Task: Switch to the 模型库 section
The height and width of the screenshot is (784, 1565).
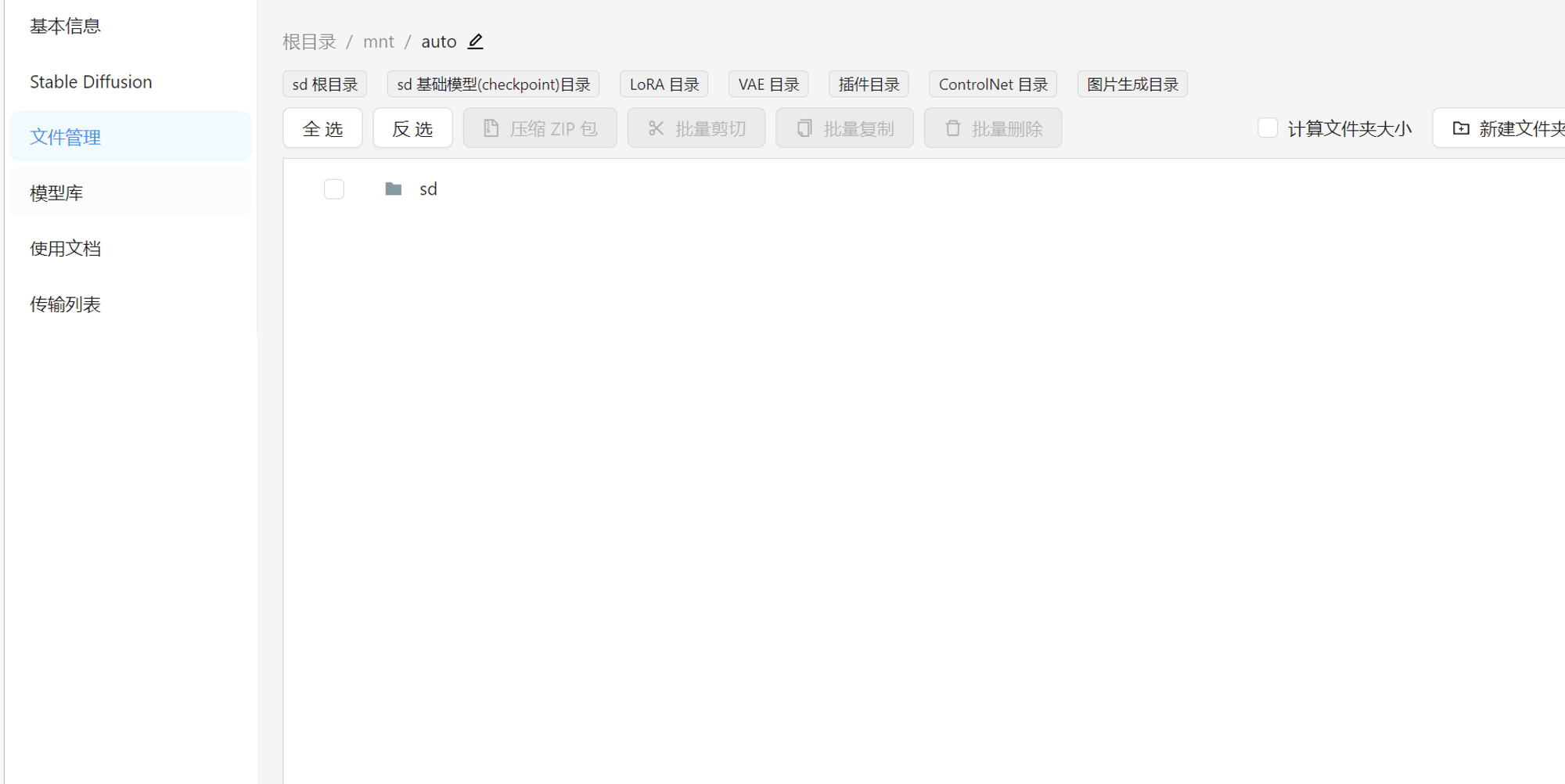Action: coord(56,192)
